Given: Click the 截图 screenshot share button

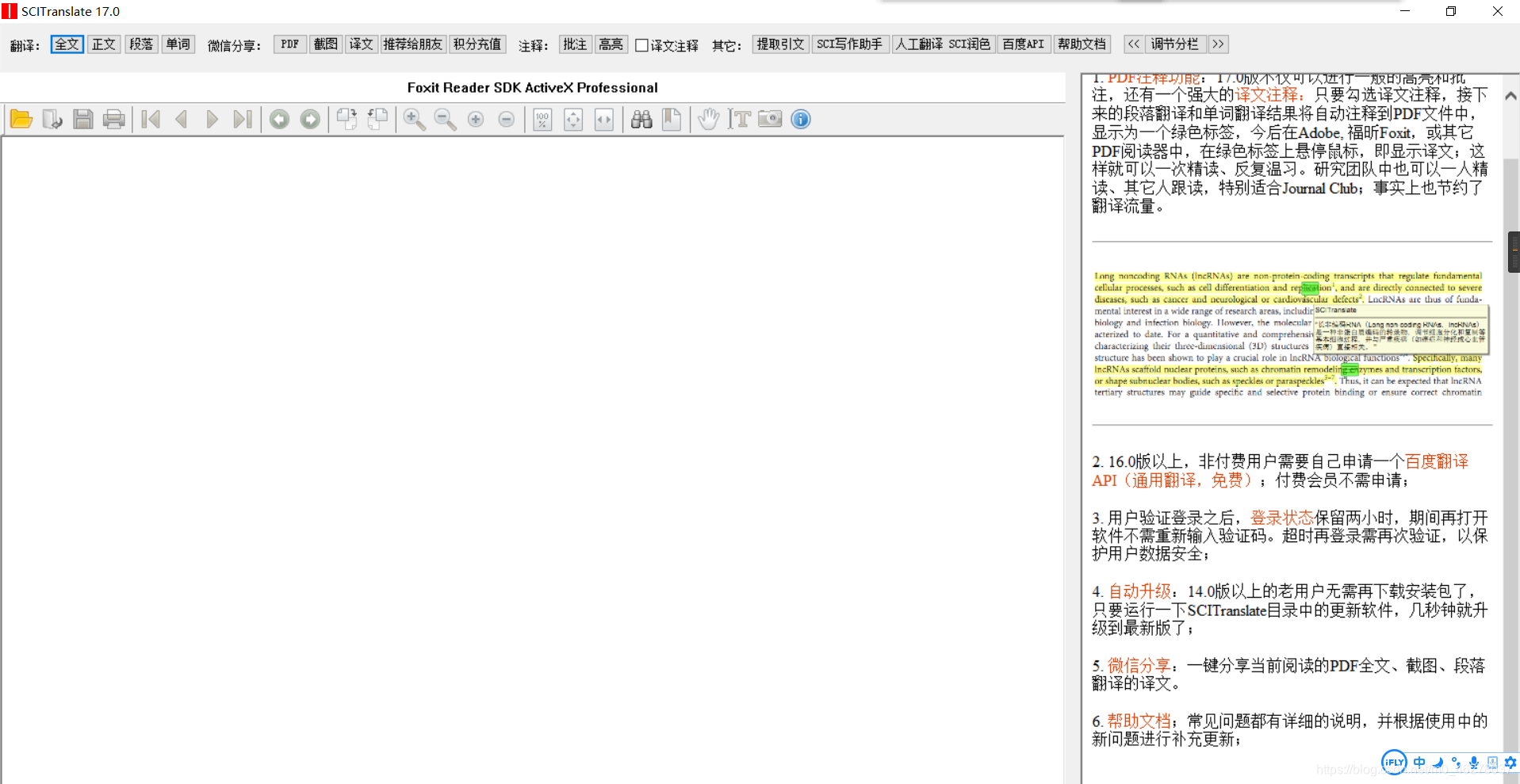Looking at the screenshot, I should pyautogui.click(x=325, y=44).
